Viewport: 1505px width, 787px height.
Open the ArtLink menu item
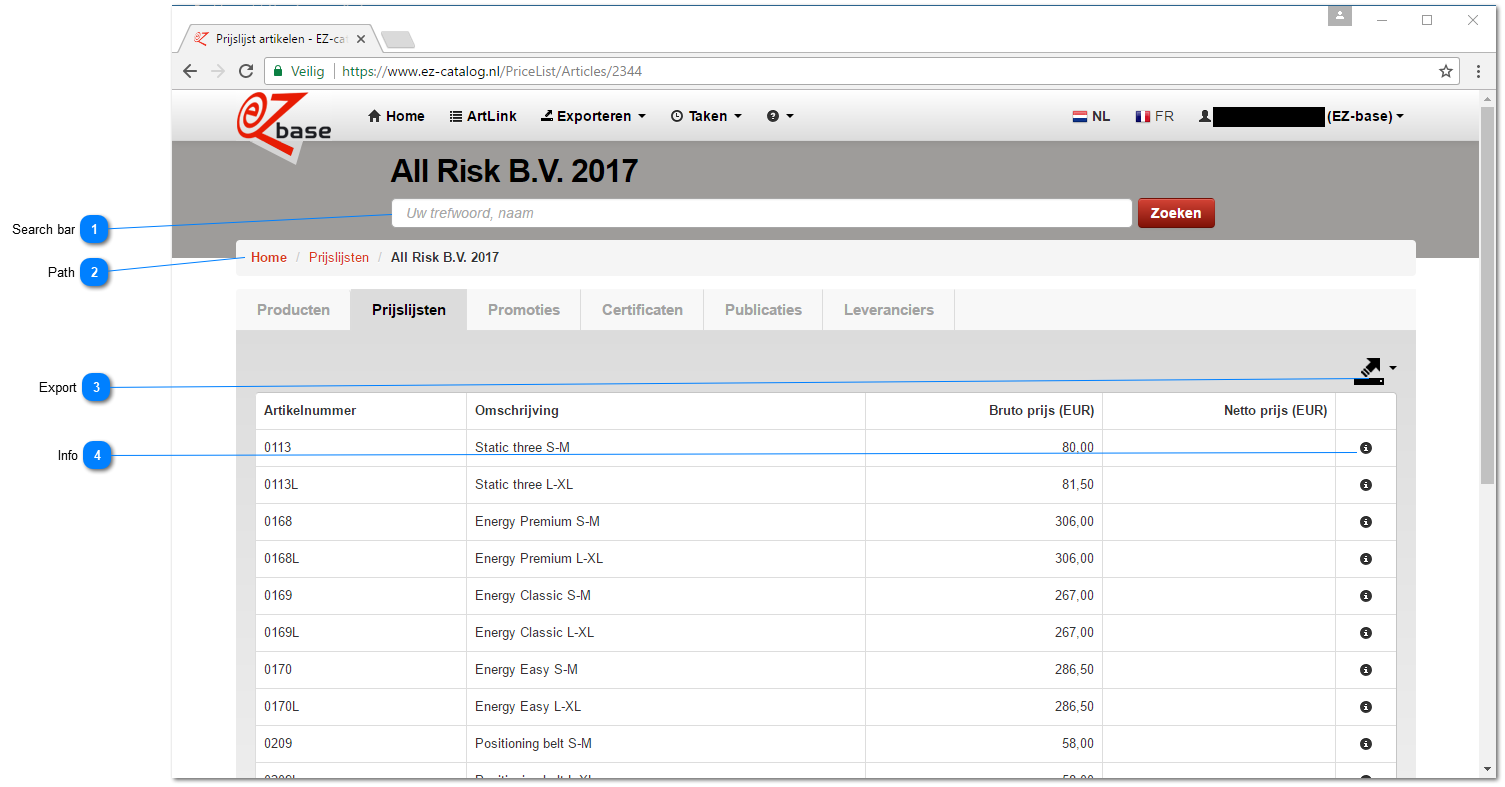pos(483,116)
